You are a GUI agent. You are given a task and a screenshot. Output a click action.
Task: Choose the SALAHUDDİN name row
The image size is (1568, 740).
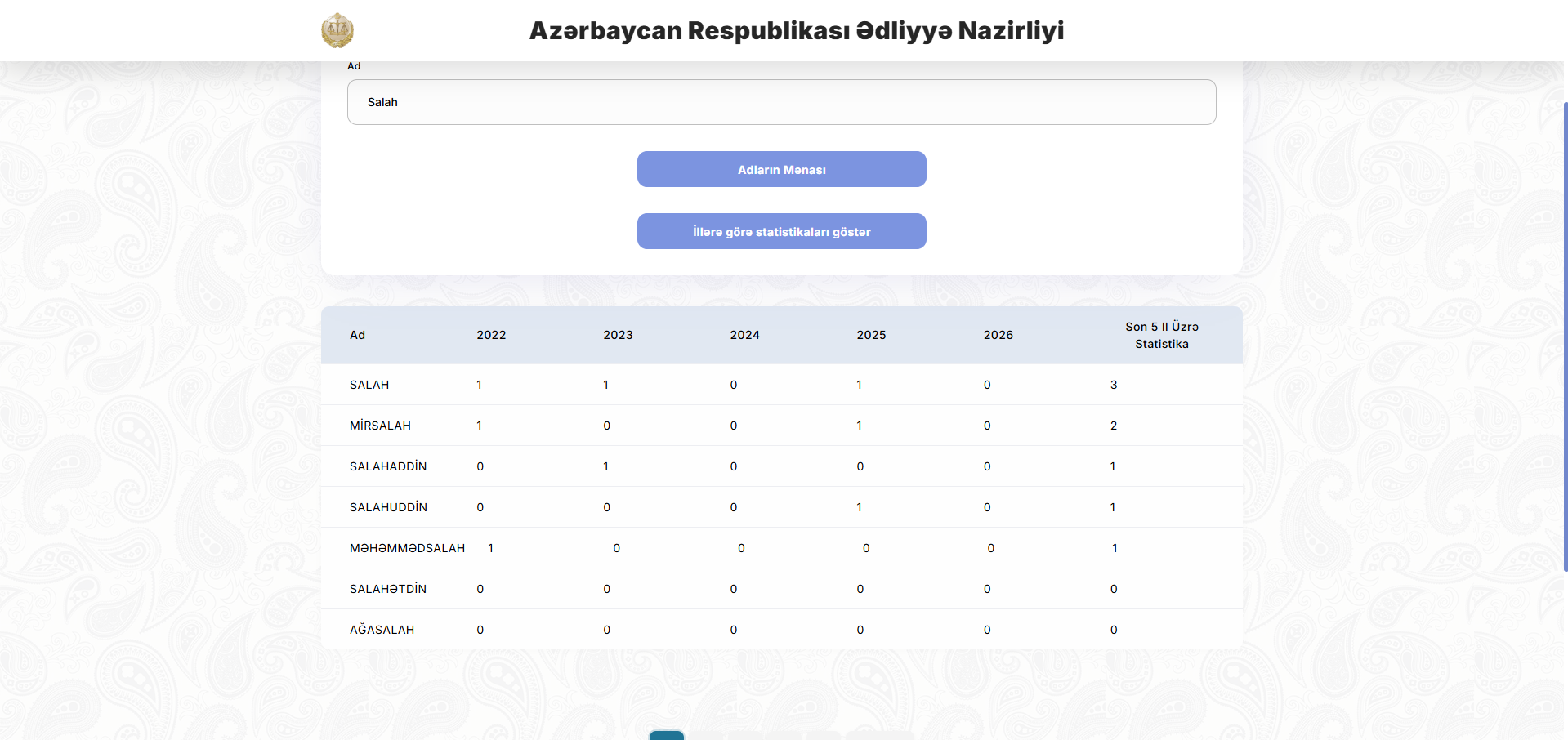pos(388,507)
